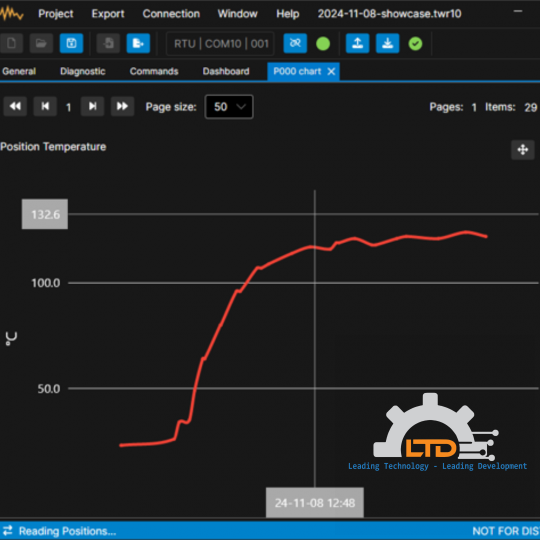Click the blue upload arrow icon
The image size is (540, 540).
tap(357, 43)
